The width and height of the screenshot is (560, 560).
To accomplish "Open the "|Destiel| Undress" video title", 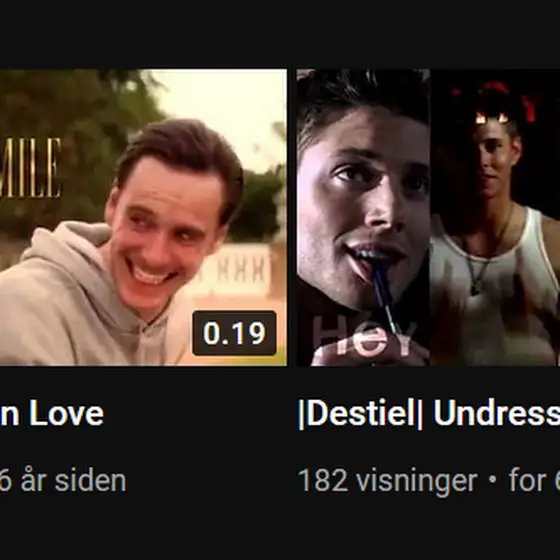I will click(429, 414).
